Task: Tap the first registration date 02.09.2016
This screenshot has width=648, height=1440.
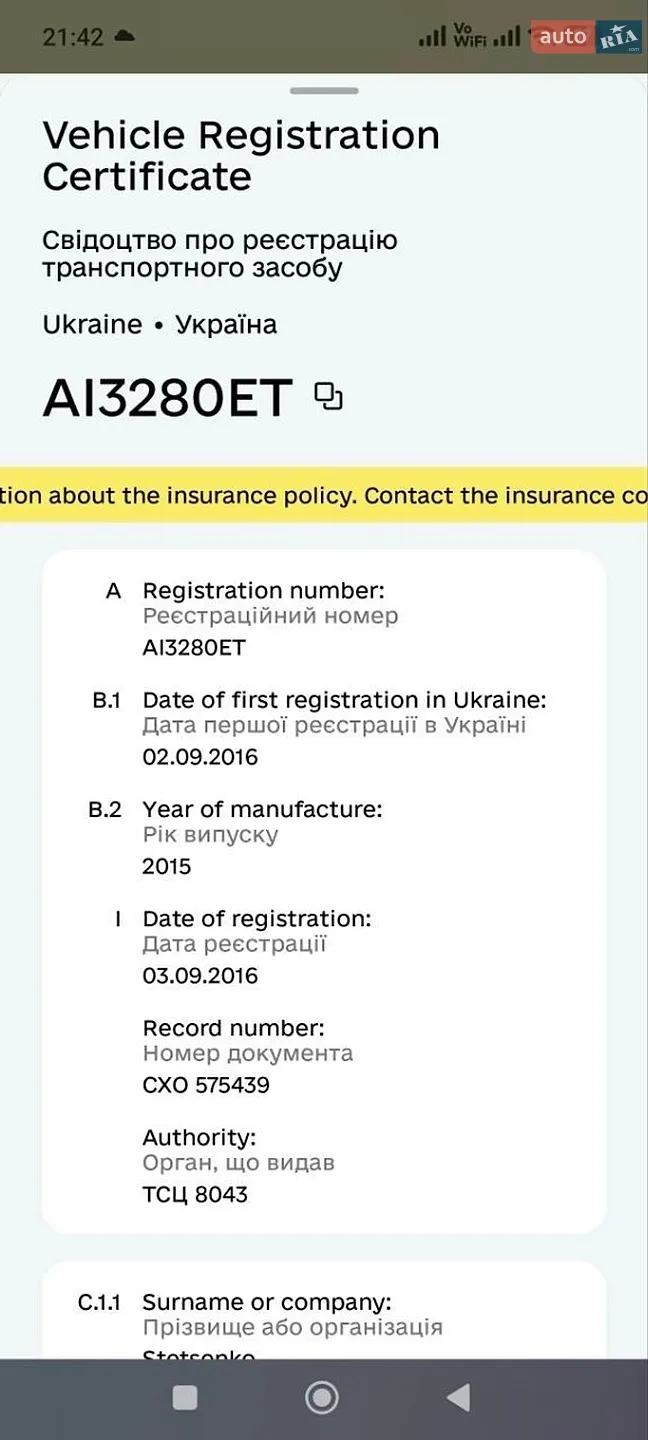Action: point(200,756)
